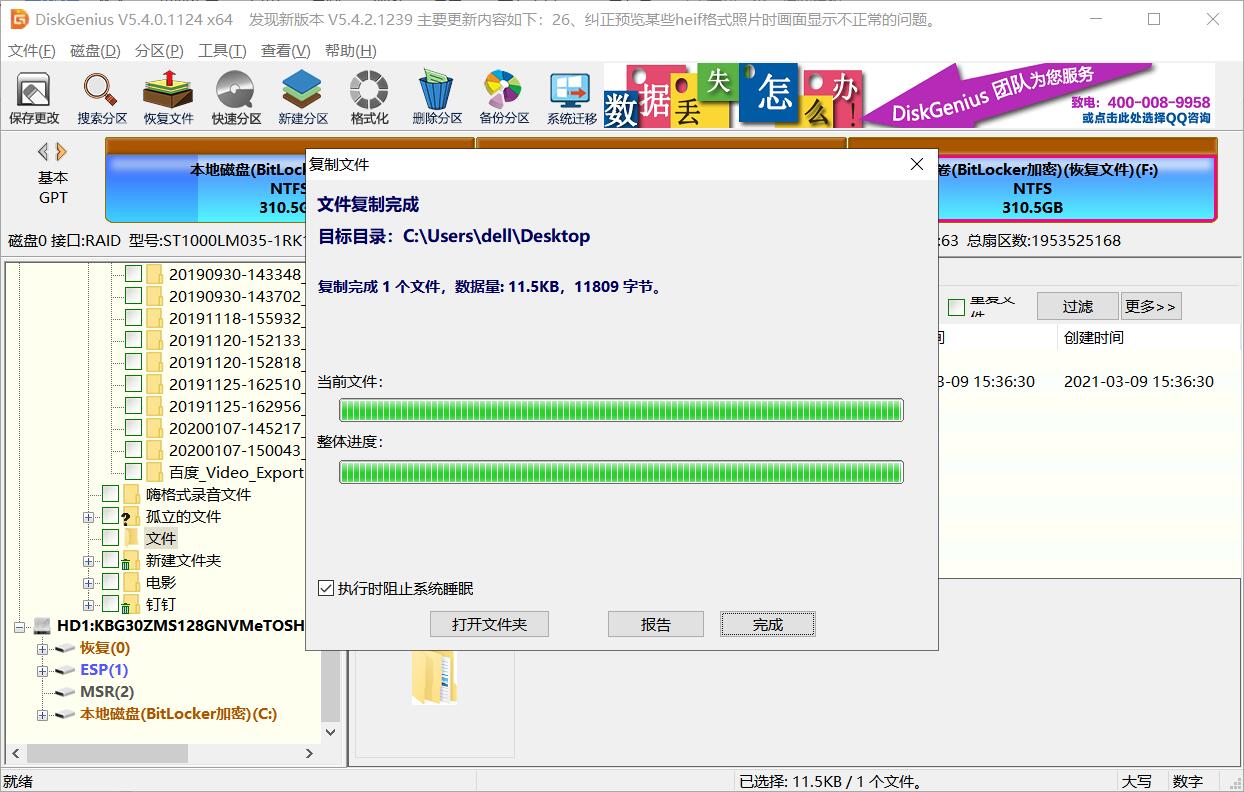Click the 钉钉 deleted-folder icon
The height and width of the screenshot is (792, 1244).
(x=131, y=604)
